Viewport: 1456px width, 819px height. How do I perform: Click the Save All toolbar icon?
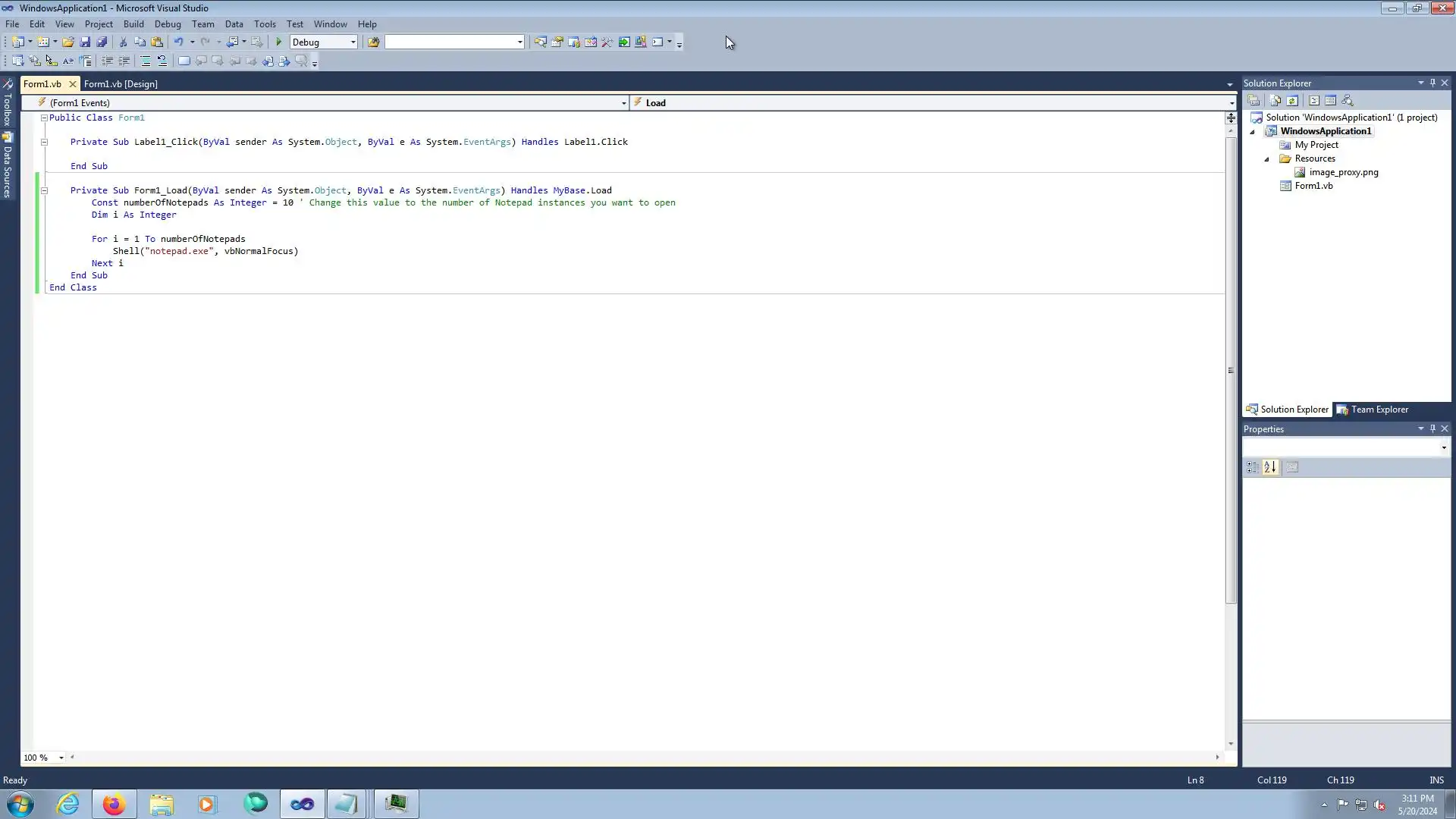point(102,42)
